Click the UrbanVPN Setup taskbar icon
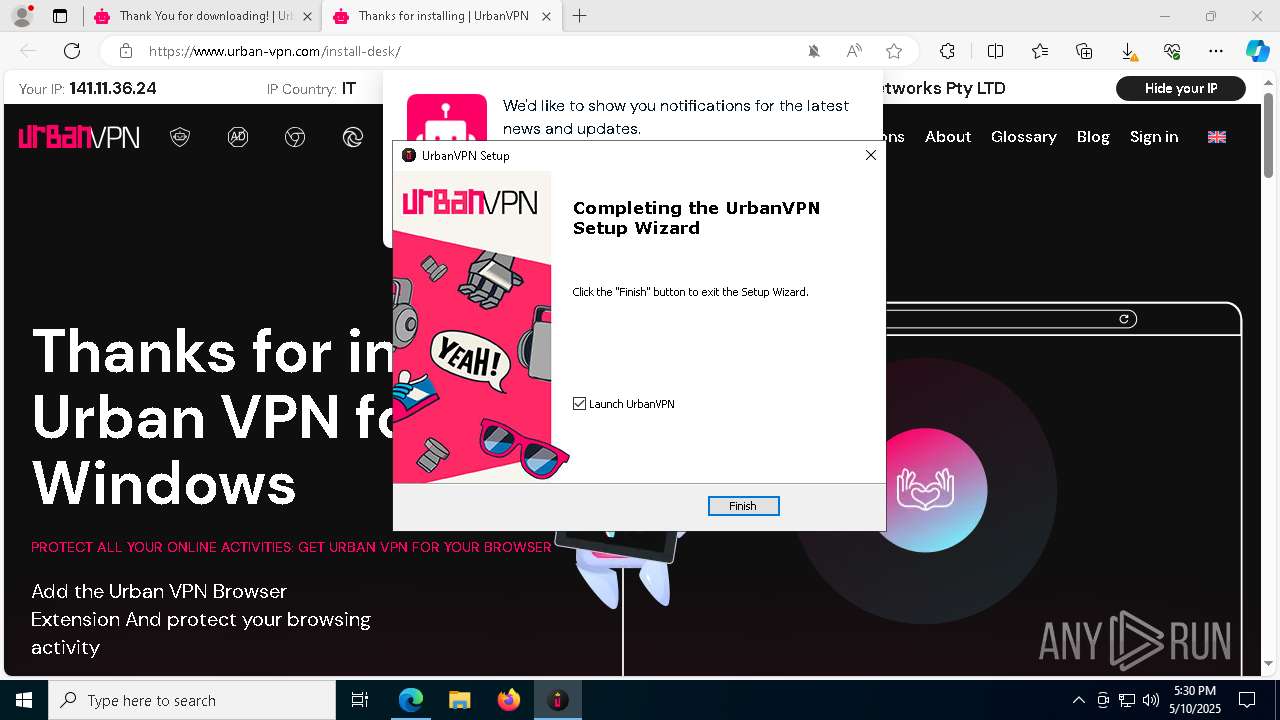Image resolution: width=1280 pixels, height=720 pixels. click(x=557, y=700)
